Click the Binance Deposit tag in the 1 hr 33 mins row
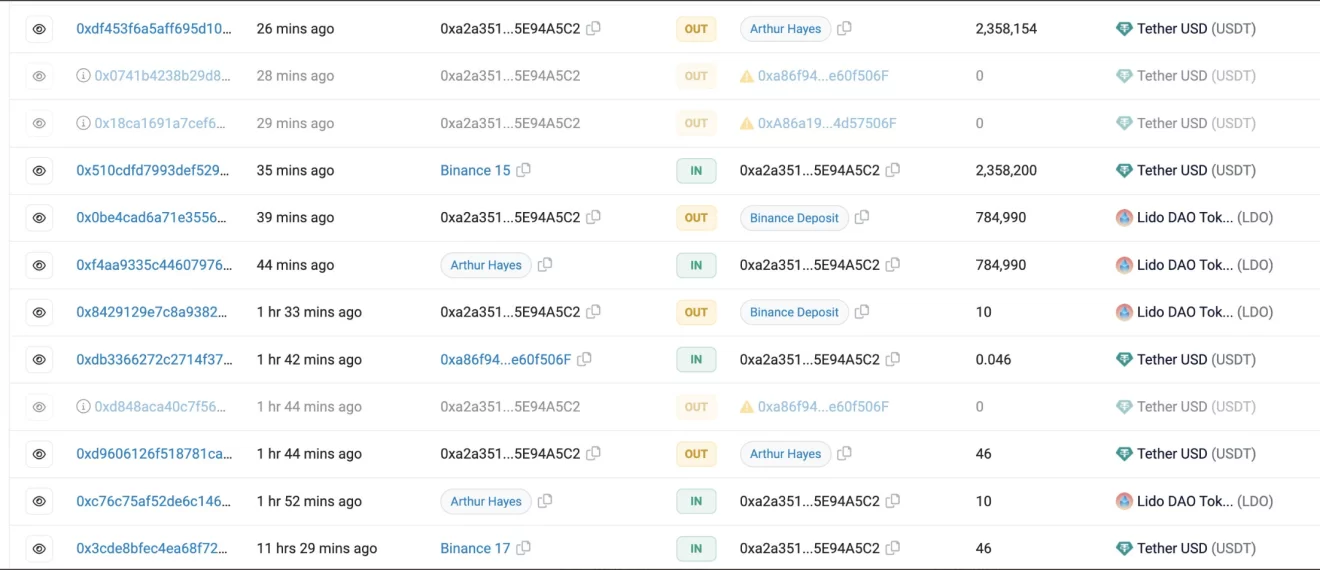This screenshot has height=570, width=1320. [x=794, y=312]
